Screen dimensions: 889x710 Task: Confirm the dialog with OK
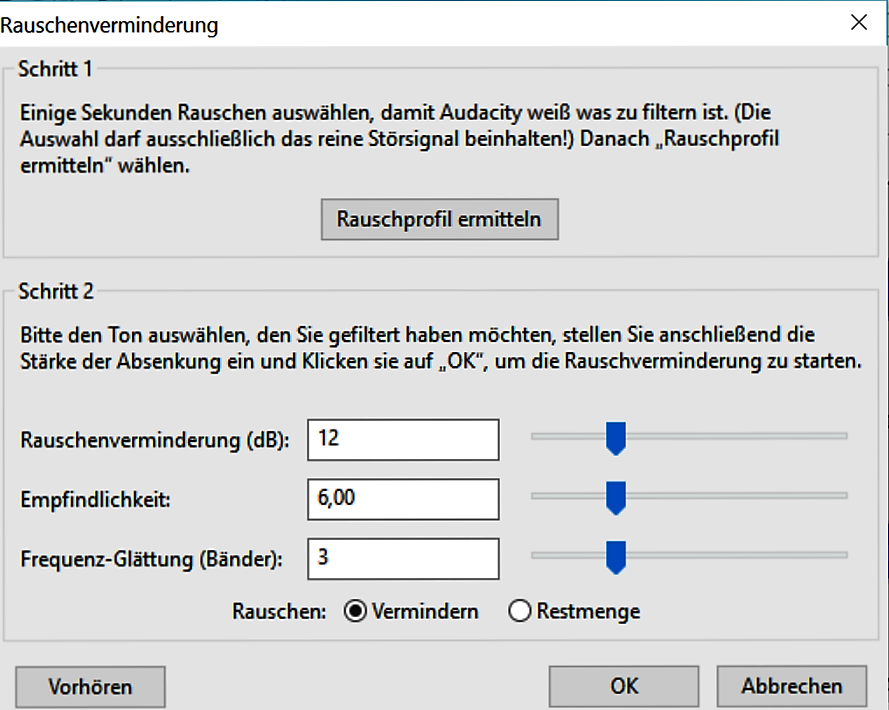pyautogui.click(x=624, y=686)
